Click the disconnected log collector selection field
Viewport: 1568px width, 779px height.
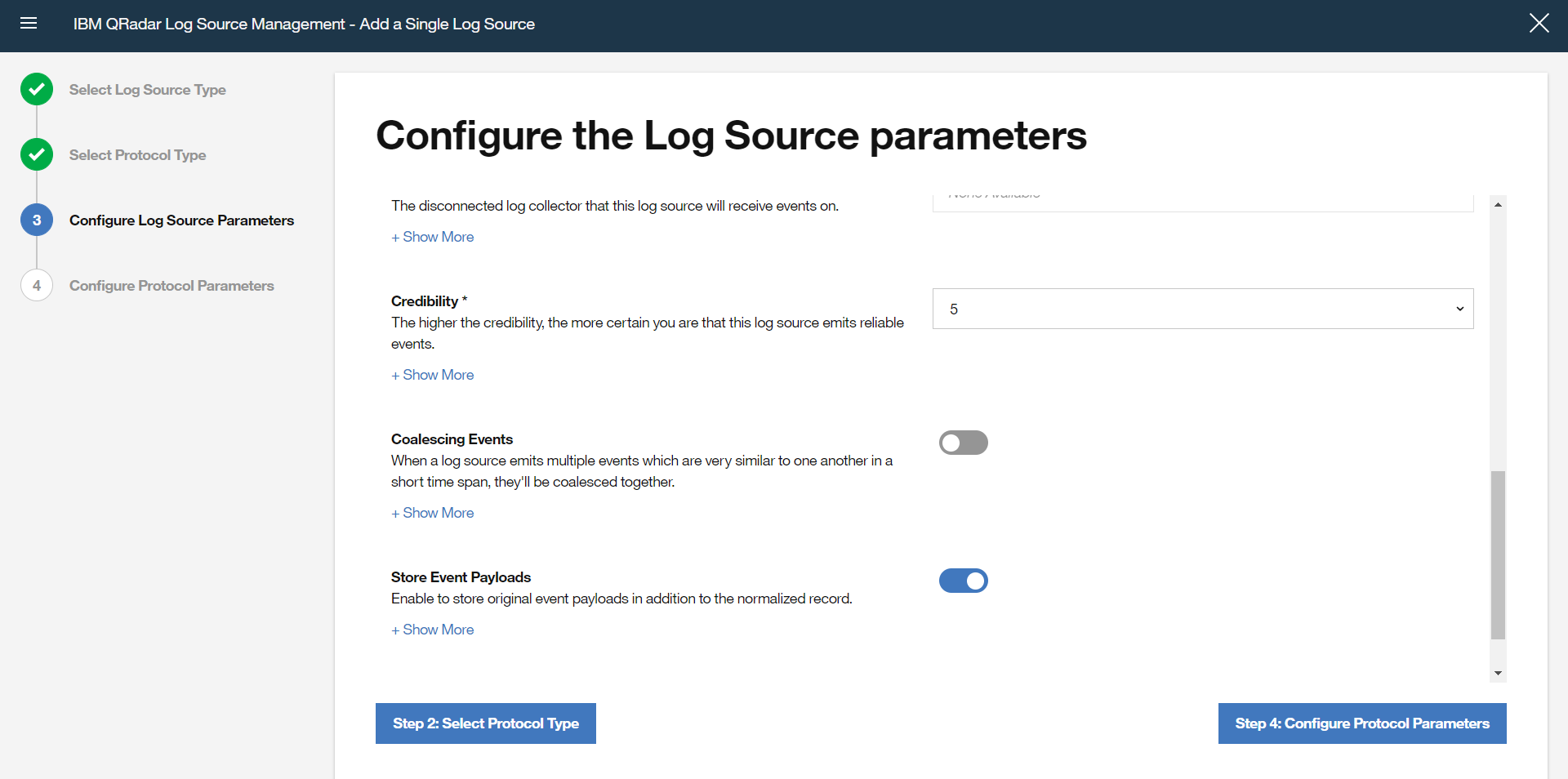click(1203, 203)
